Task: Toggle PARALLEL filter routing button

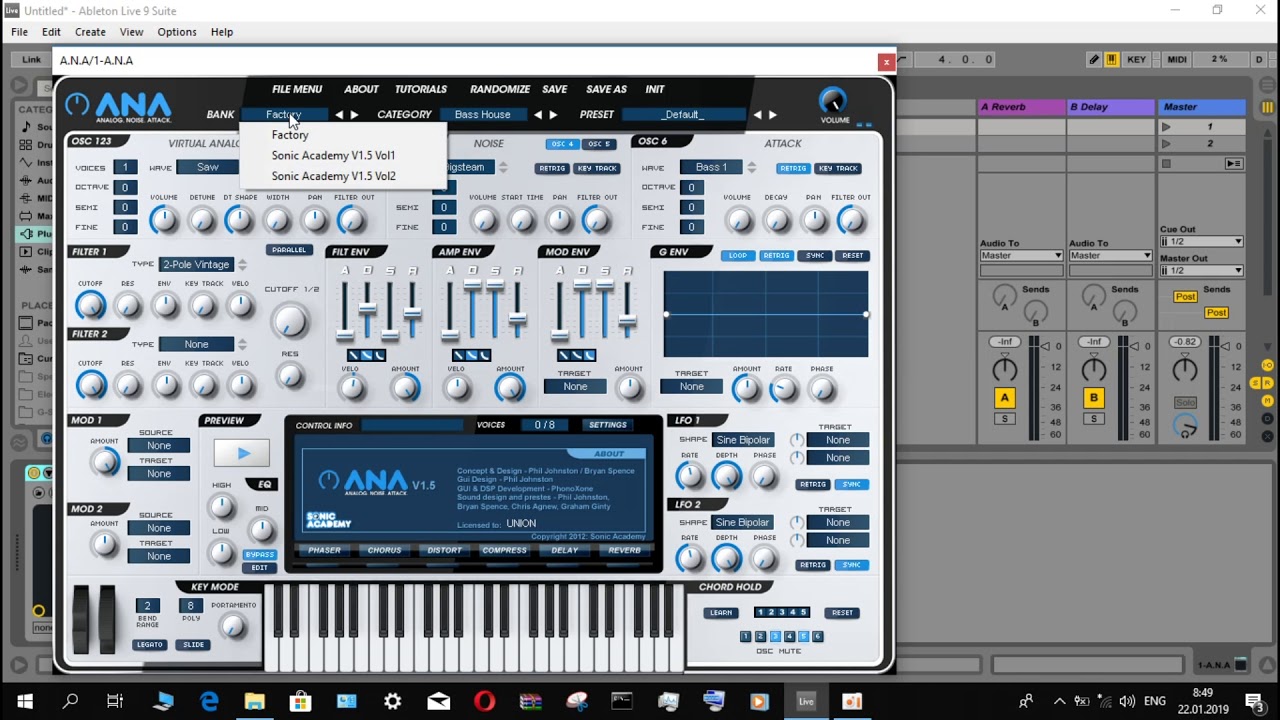Action: [x=289, y=250]
